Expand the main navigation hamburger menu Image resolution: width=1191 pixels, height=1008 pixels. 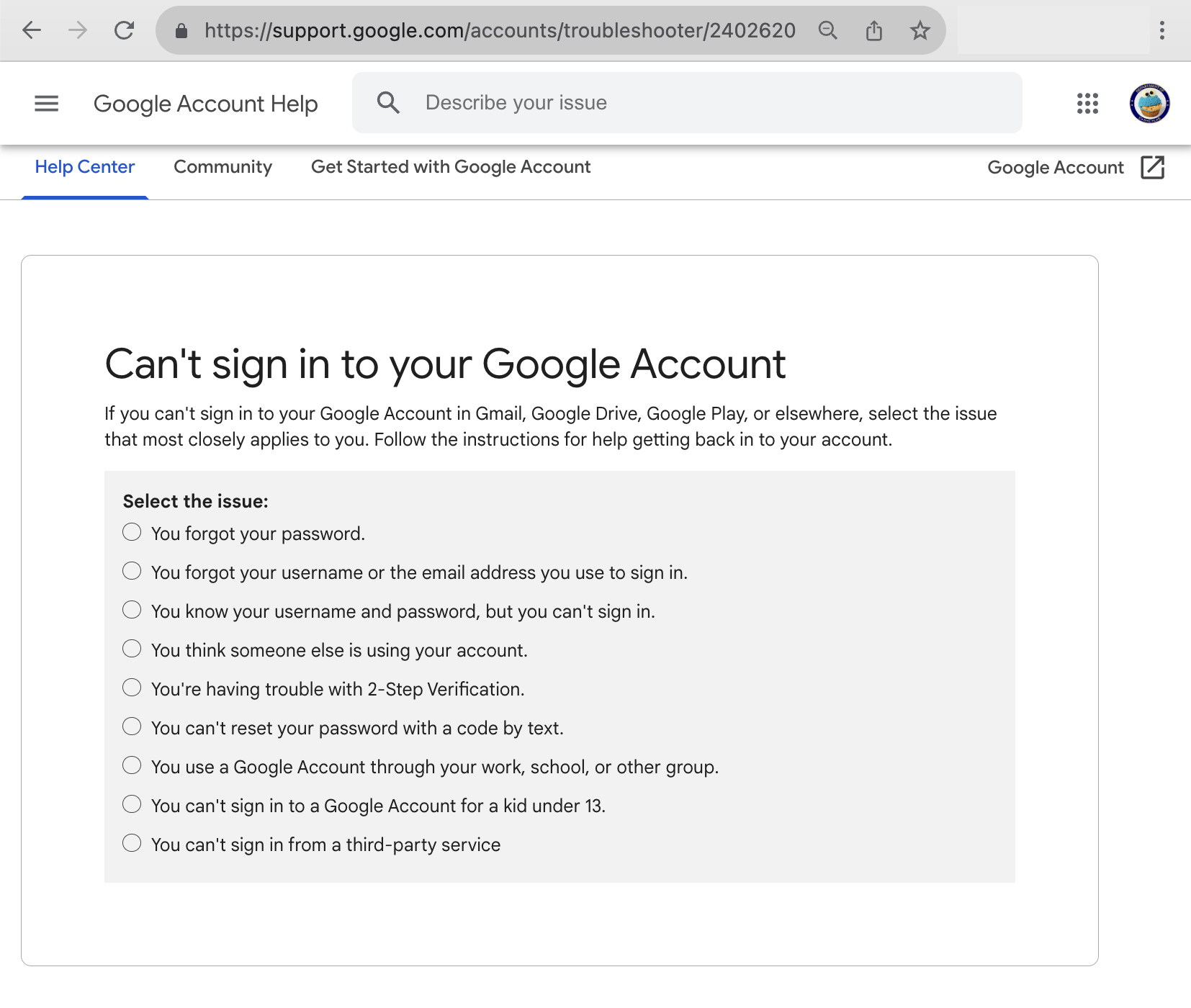coord(46,103)
